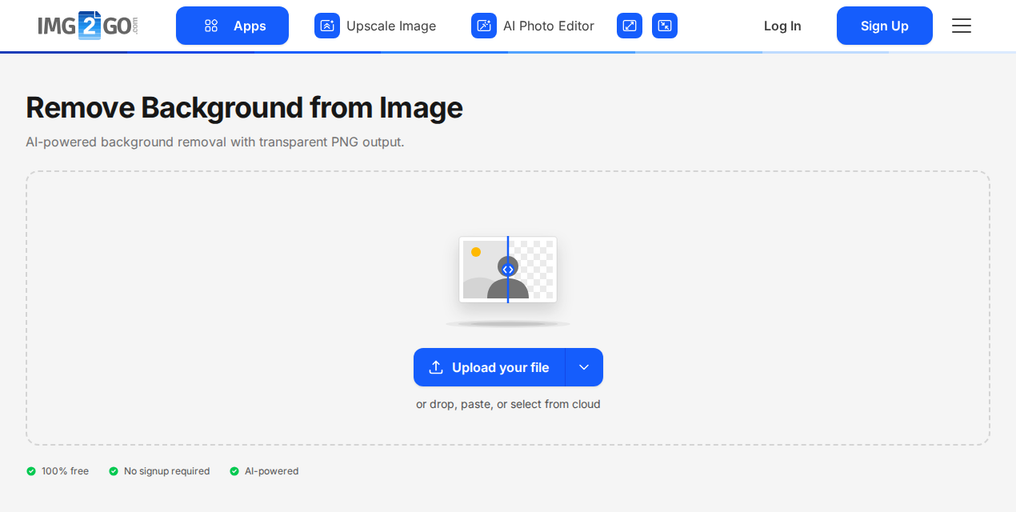1024x512 pixels.
Task: Click the Upscale Image icon
Action: pyautogui.click(x=327, y=26)
